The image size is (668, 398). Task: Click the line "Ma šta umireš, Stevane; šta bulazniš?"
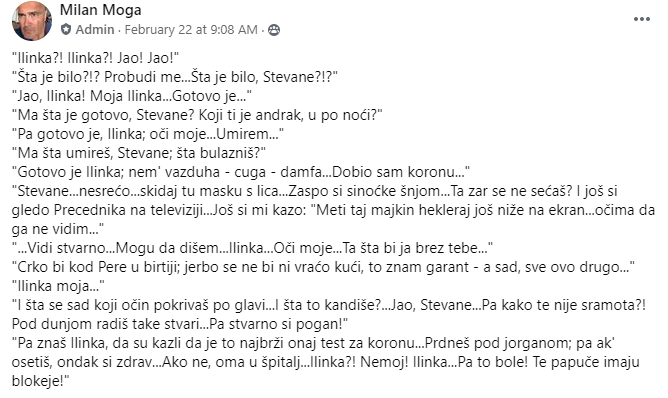tap(139, 153)
